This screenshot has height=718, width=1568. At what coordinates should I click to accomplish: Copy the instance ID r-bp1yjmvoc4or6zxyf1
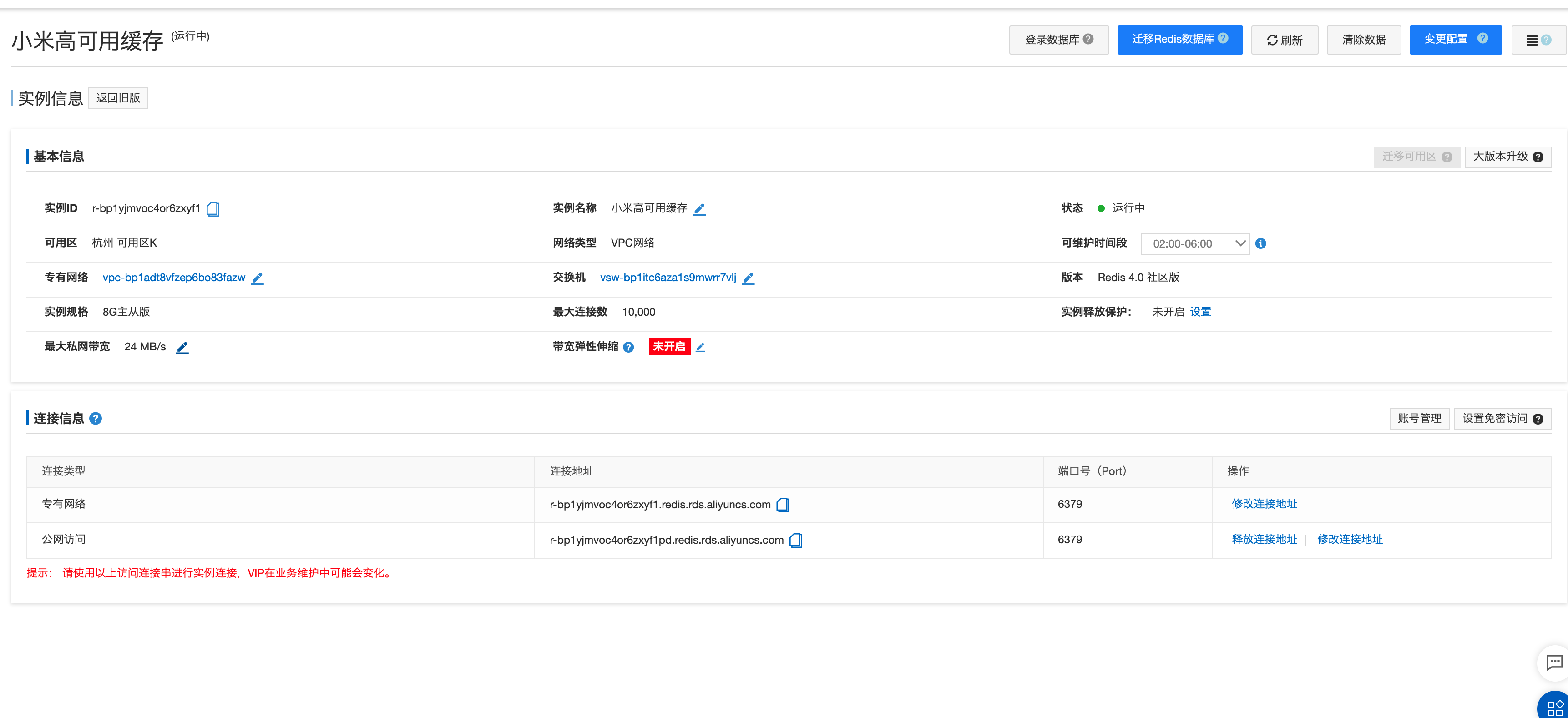pos(213,209)
